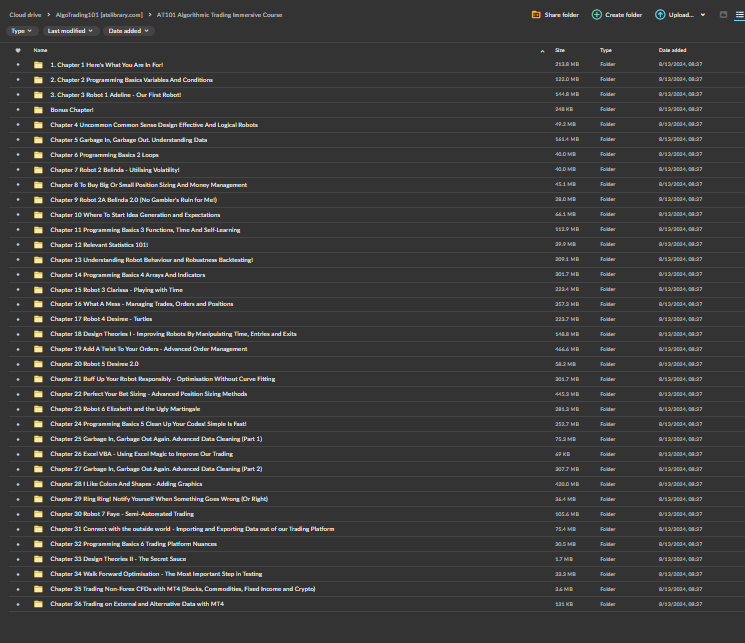
Task: Toggle Name sort order arrow
Action: 542,51
